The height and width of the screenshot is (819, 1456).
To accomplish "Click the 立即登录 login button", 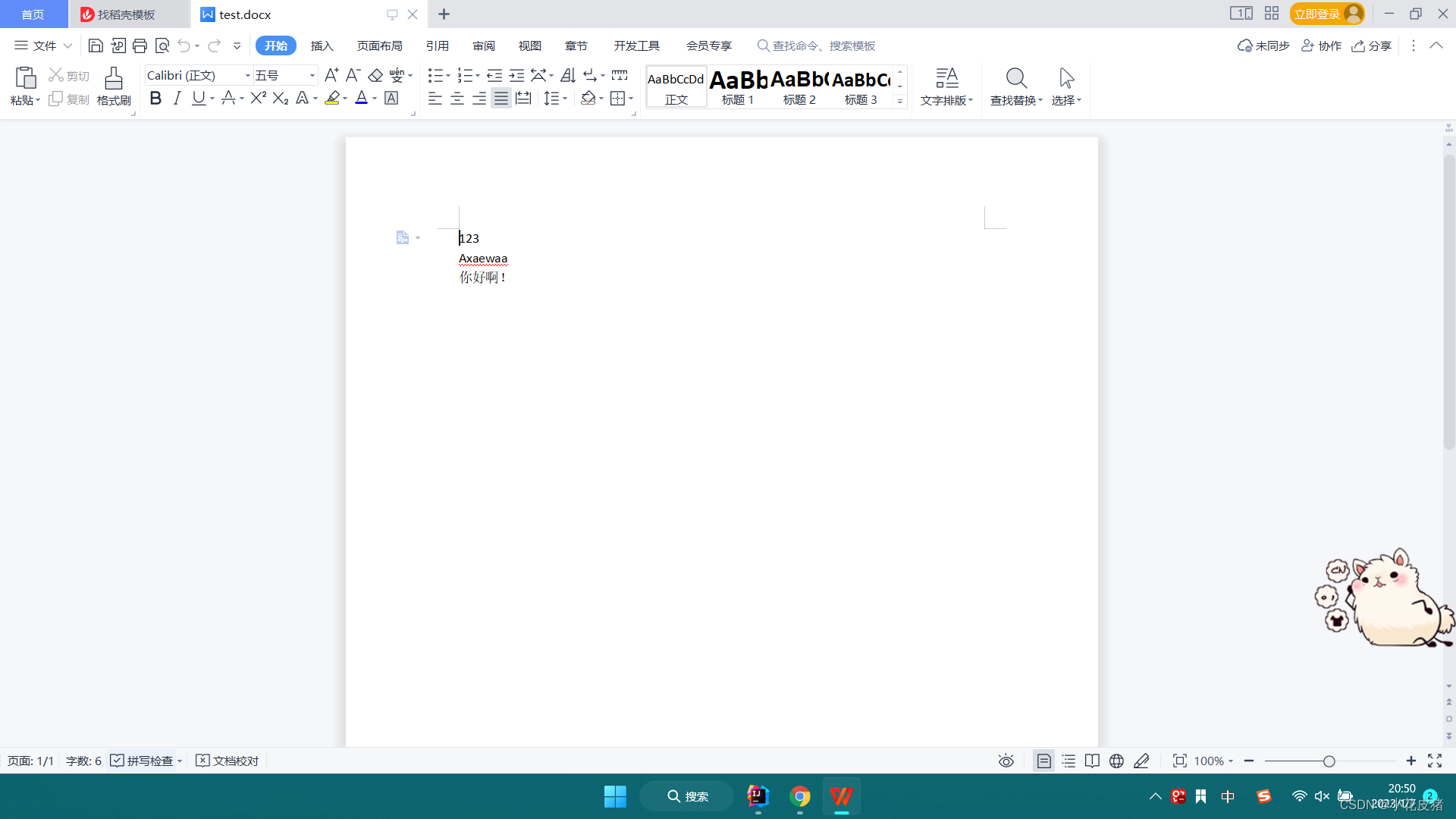I will (x=1317, y=14).
